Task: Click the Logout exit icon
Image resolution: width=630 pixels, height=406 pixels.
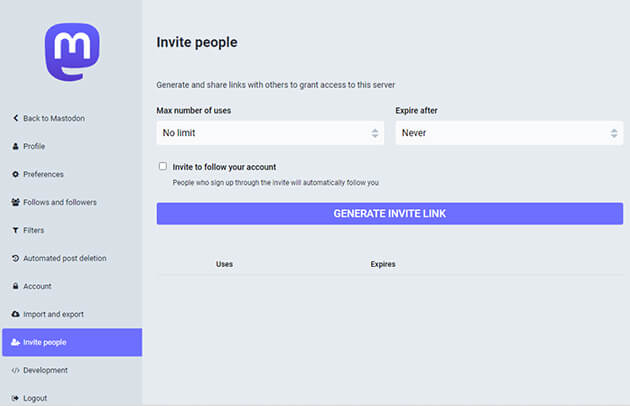Action: tap(15, 398)
